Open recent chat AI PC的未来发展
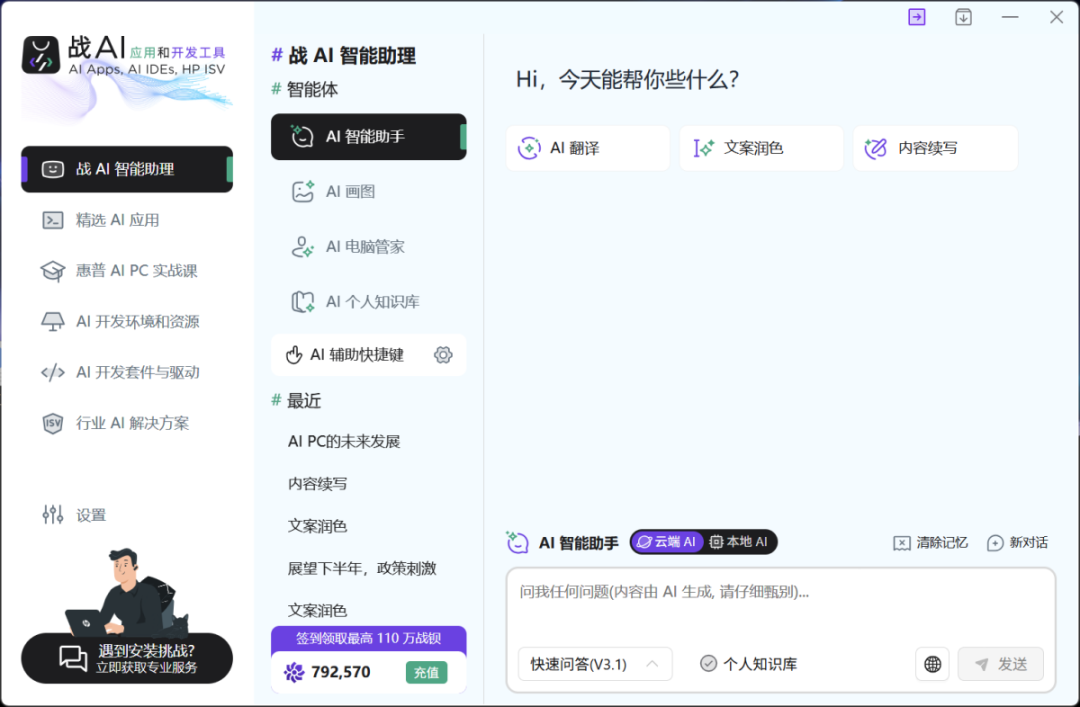 [x=344, y=441]
